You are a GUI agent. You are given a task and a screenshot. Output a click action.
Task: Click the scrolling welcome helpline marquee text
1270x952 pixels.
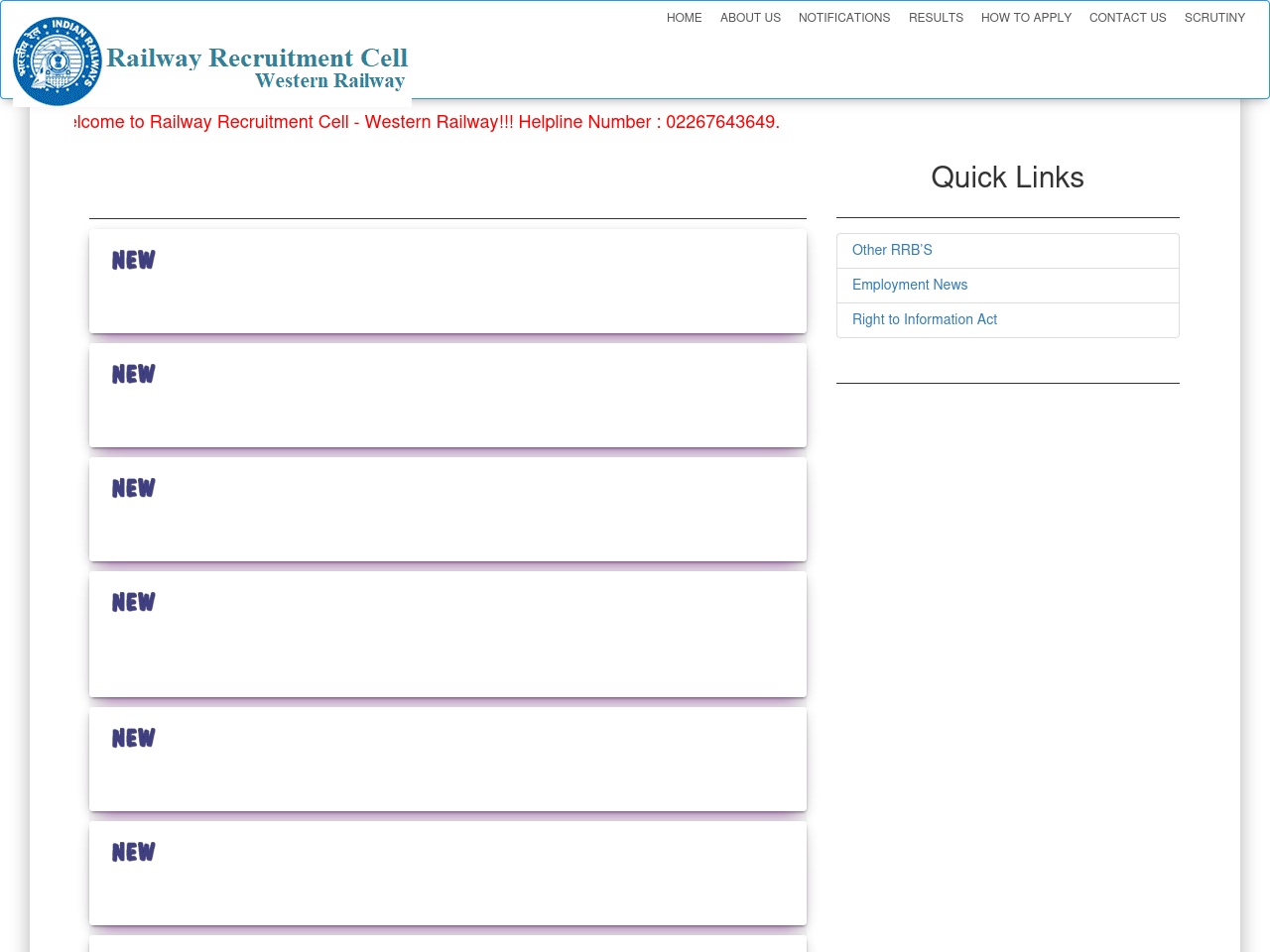pos(428,122)
